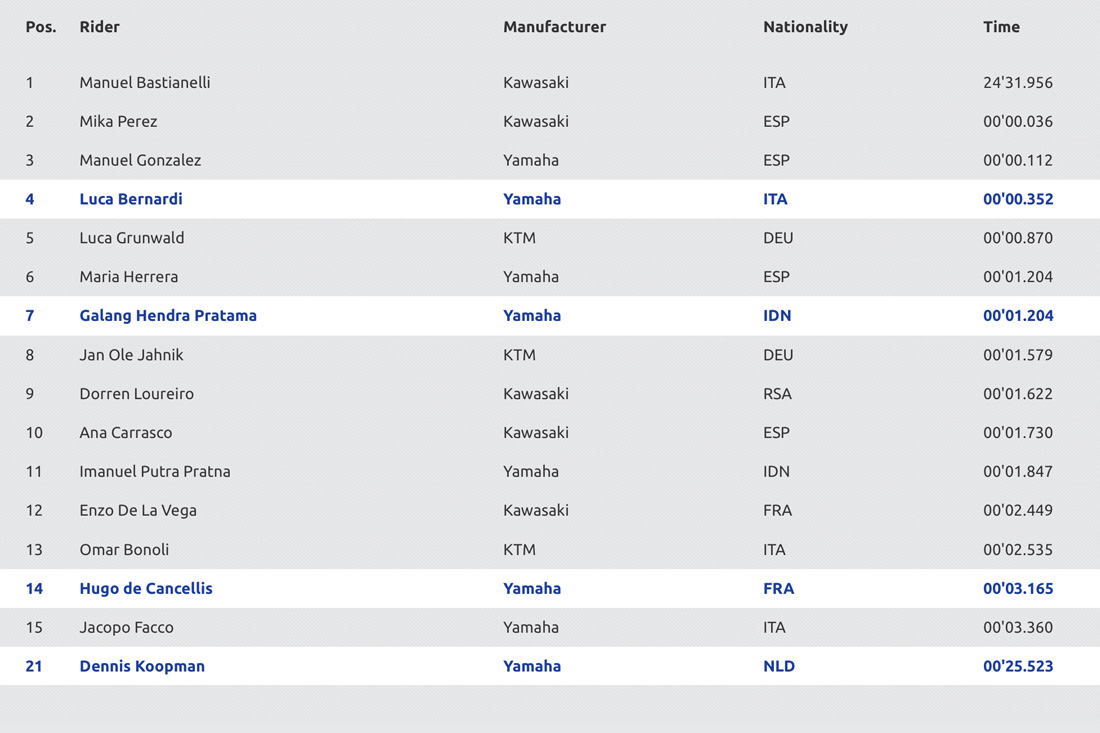Click the Nationality column header
1100x733 pixels.
pyautogui.click(x=805, y=27)
